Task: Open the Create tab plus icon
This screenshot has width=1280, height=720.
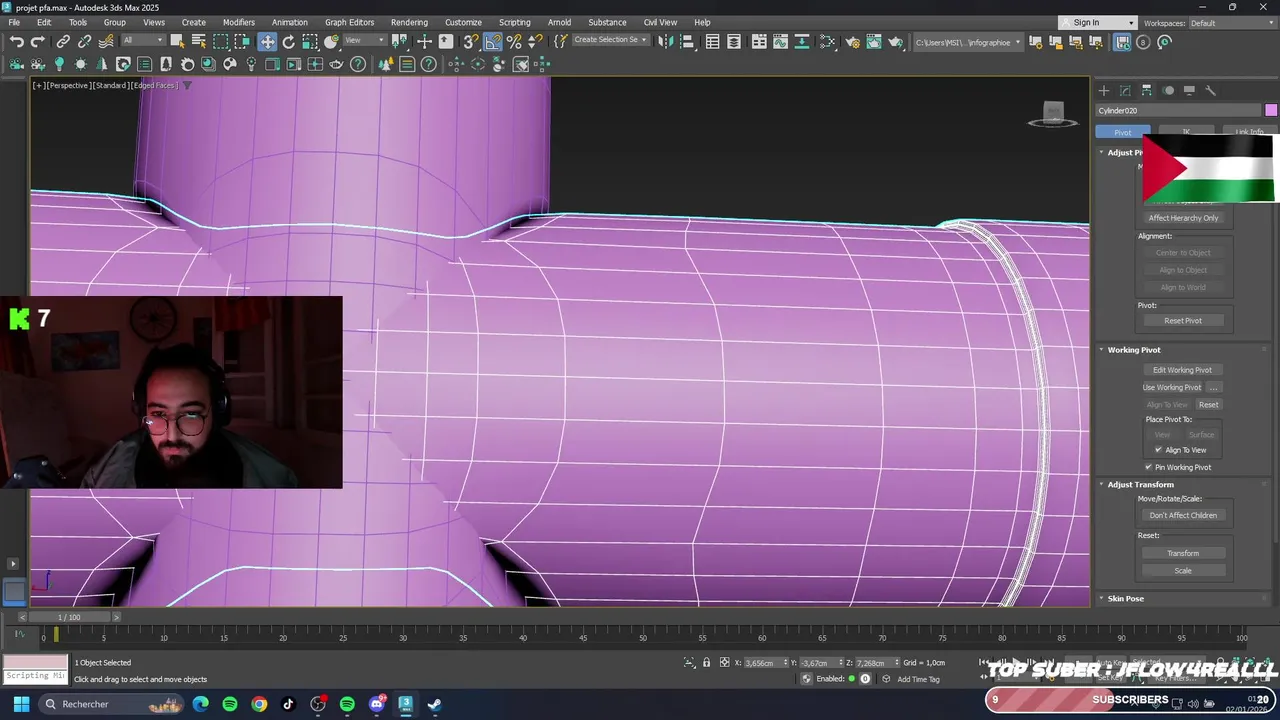Action: 1104,90
